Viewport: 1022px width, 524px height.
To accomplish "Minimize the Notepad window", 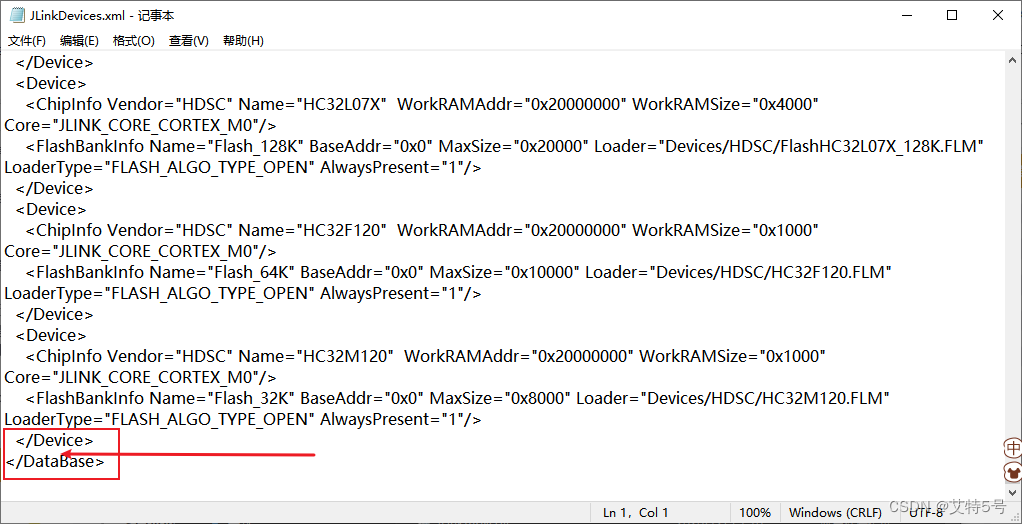I will pos(905,16).
